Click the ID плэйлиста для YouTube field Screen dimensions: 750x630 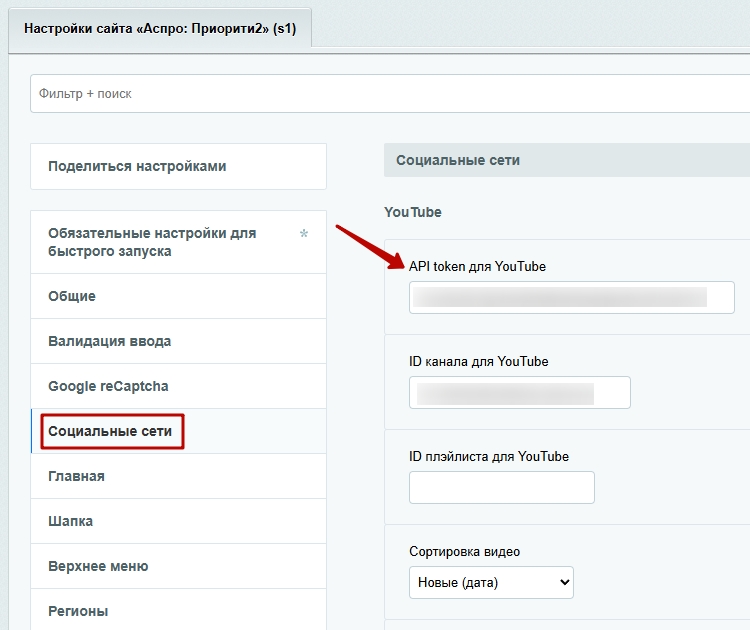coord(502,487)
